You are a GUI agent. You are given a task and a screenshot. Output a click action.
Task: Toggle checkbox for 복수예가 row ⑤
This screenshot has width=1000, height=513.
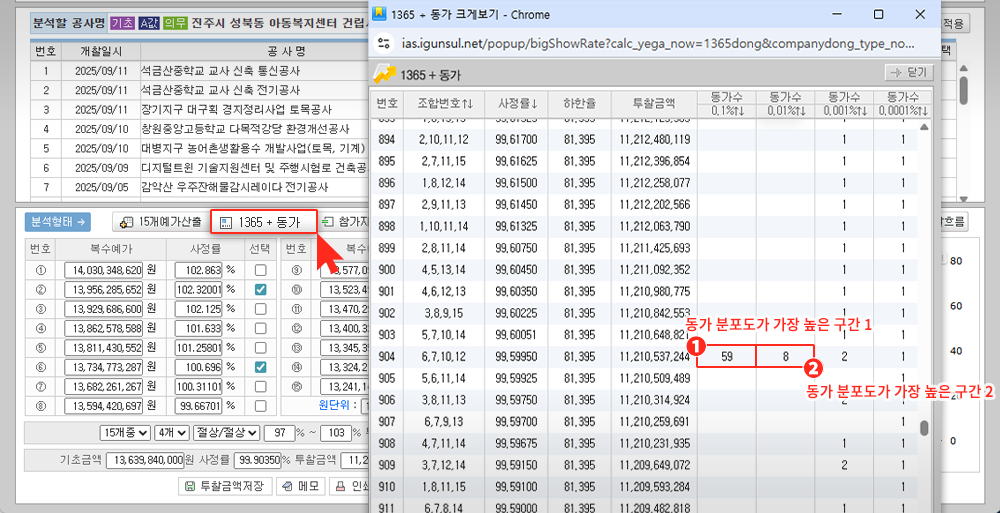(260, 348)
